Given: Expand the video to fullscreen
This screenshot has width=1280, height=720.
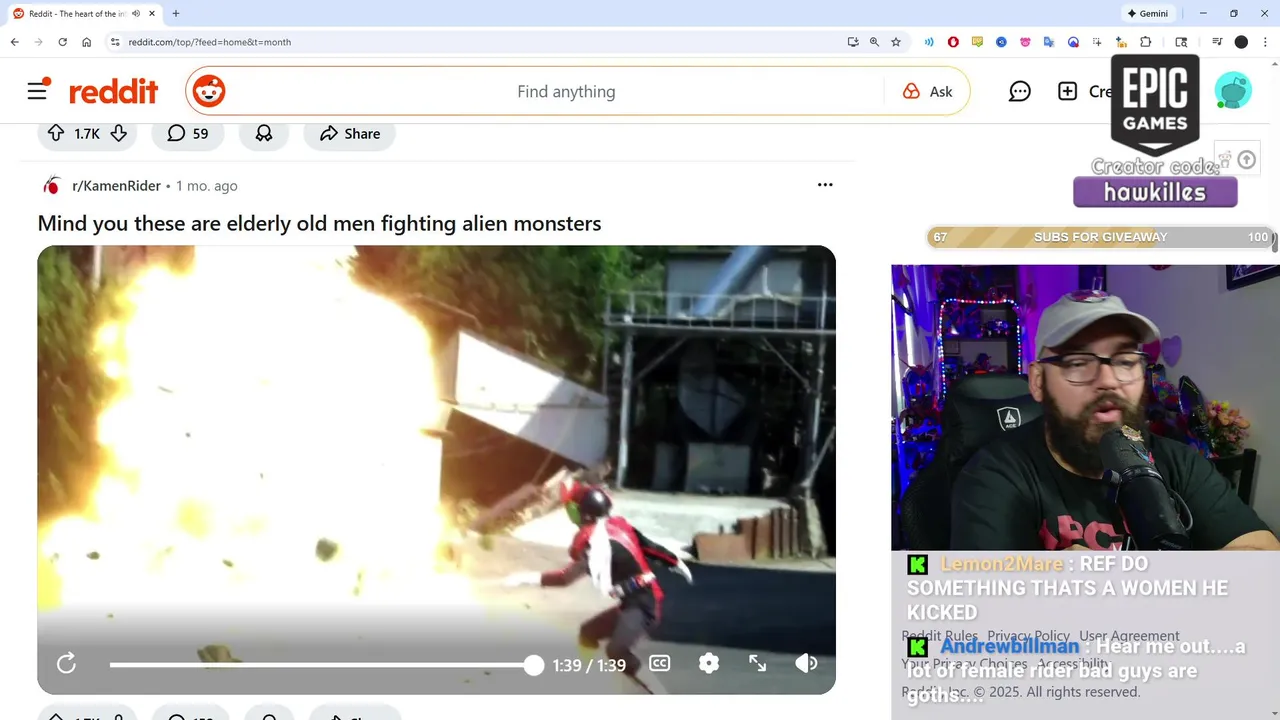Looking at the screenshot, I should [x=758, y=663].
